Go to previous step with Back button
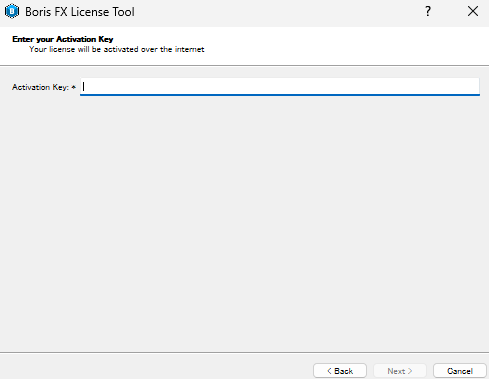Image resolution: width=489 pixels, height=379 pixels. click(x=340, y=371)
